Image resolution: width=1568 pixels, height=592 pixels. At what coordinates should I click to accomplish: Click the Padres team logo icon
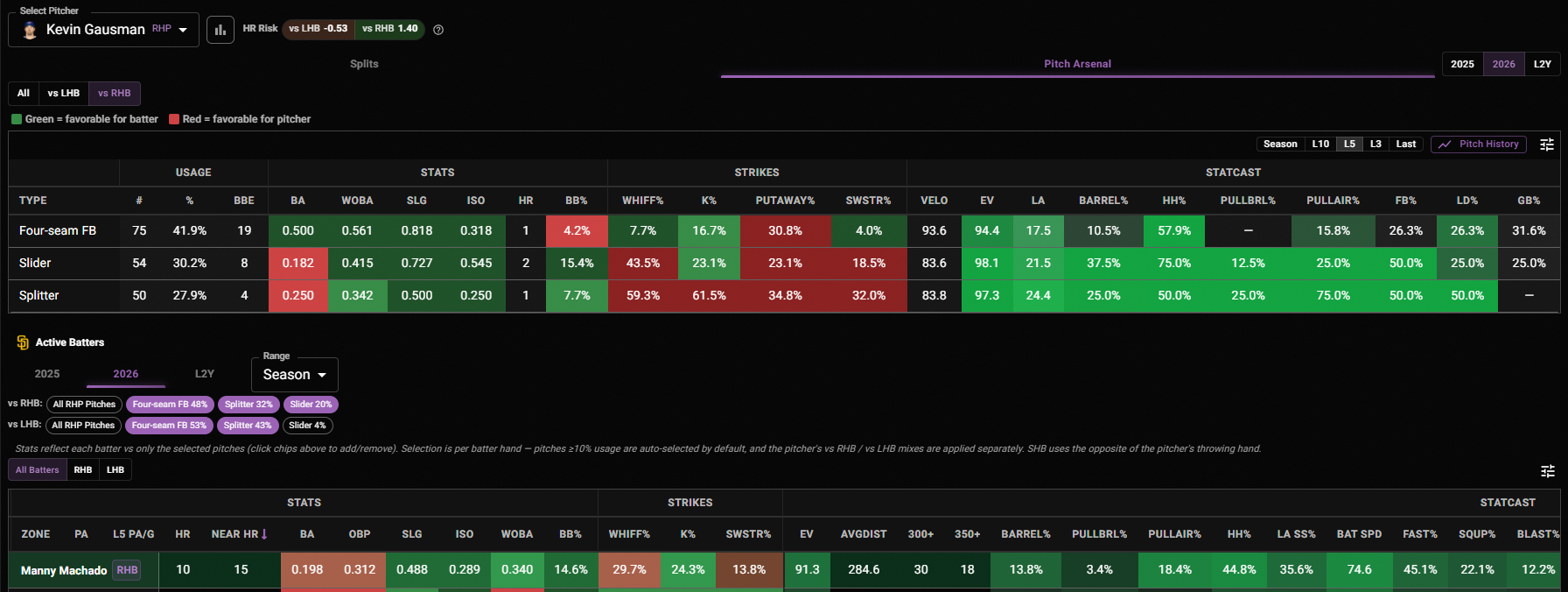point(23,342)
